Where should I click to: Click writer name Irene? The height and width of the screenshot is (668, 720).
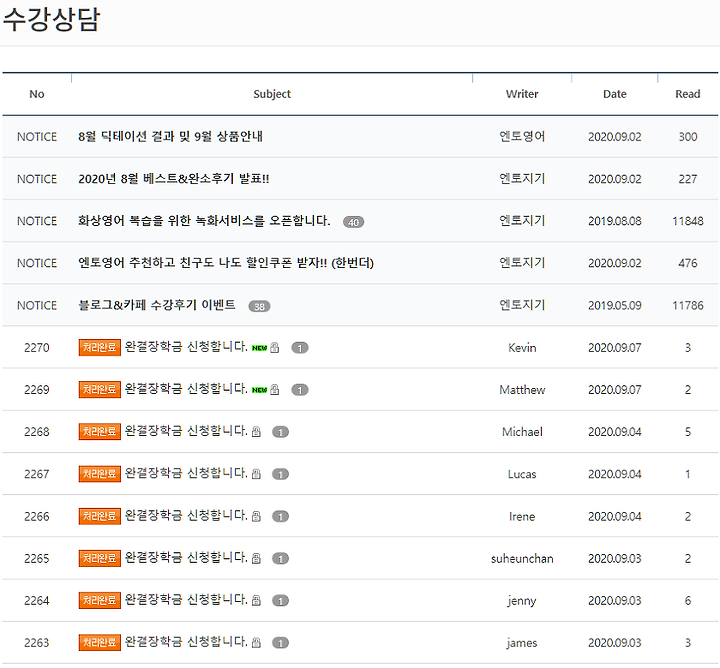click(522, 516)
